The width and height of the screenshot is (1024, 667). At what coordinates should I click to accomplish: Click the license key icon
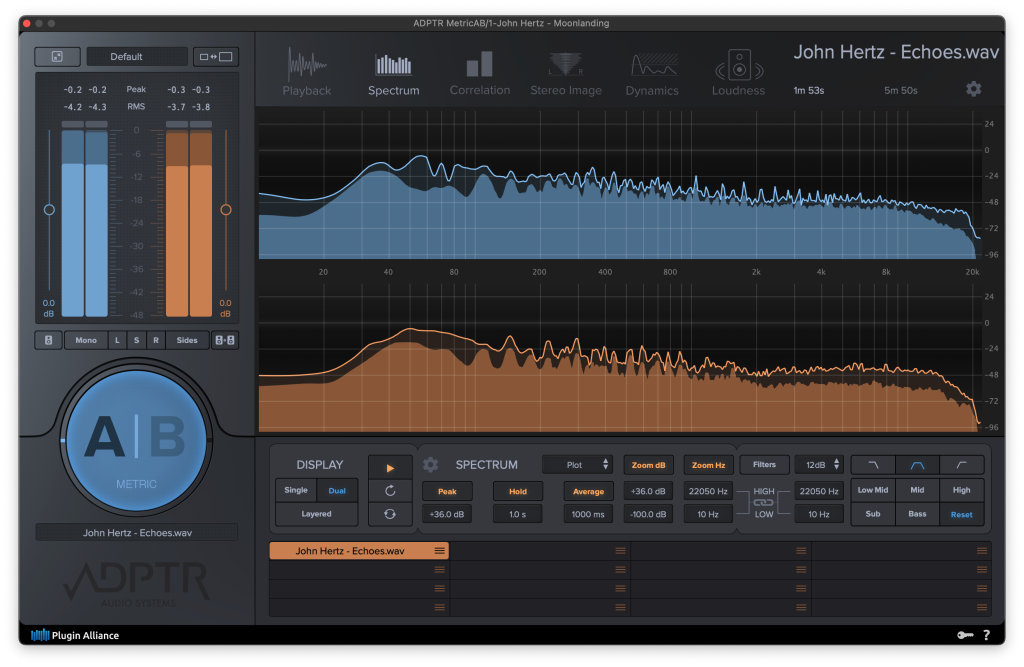point(965,635)
